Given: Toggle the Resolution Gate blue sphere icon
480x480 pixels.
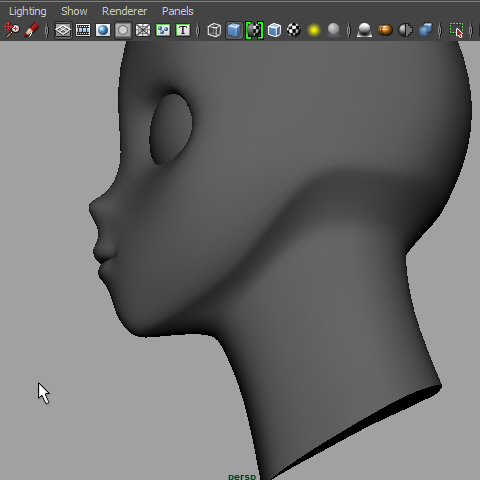Looking at the screenshot, I should (103, 30).
